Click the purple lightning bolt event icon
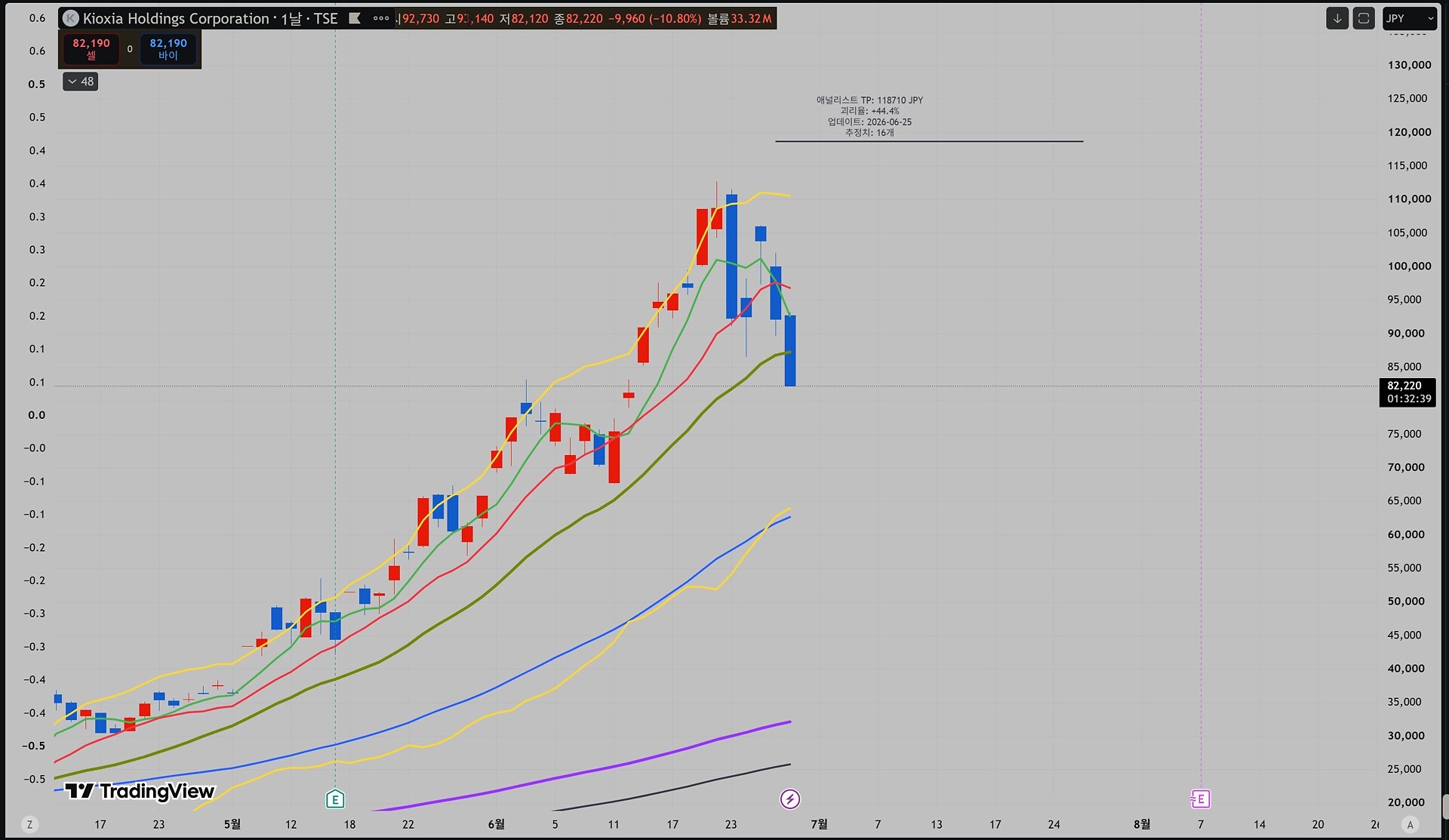This screenshot has height=840, width=1449. coord(790,798)
